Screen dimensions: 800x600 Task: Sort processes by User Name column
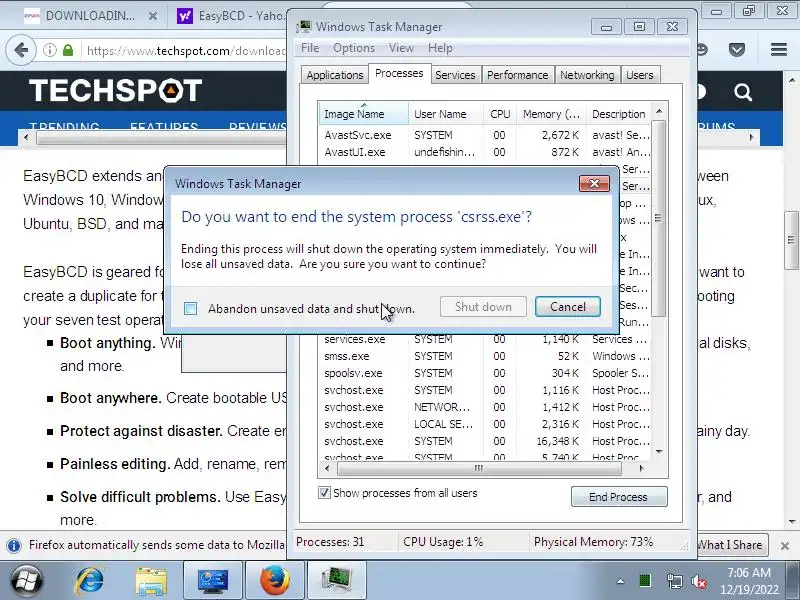click(x=445, y=114)
